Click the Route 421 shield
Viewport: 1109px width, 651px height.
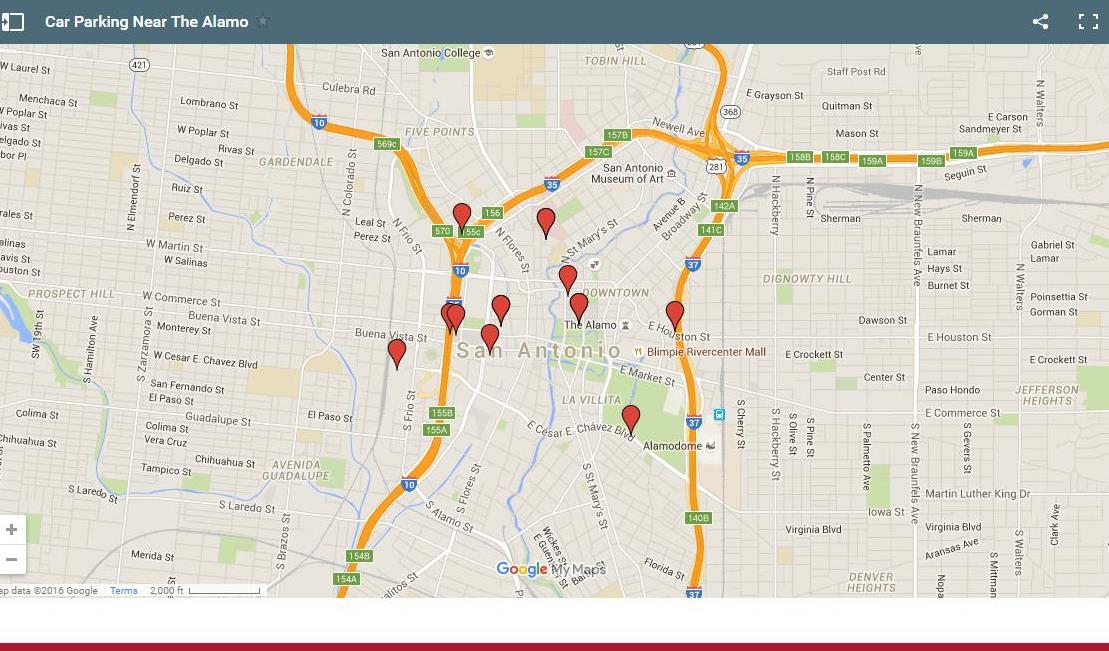click(139, 65)
